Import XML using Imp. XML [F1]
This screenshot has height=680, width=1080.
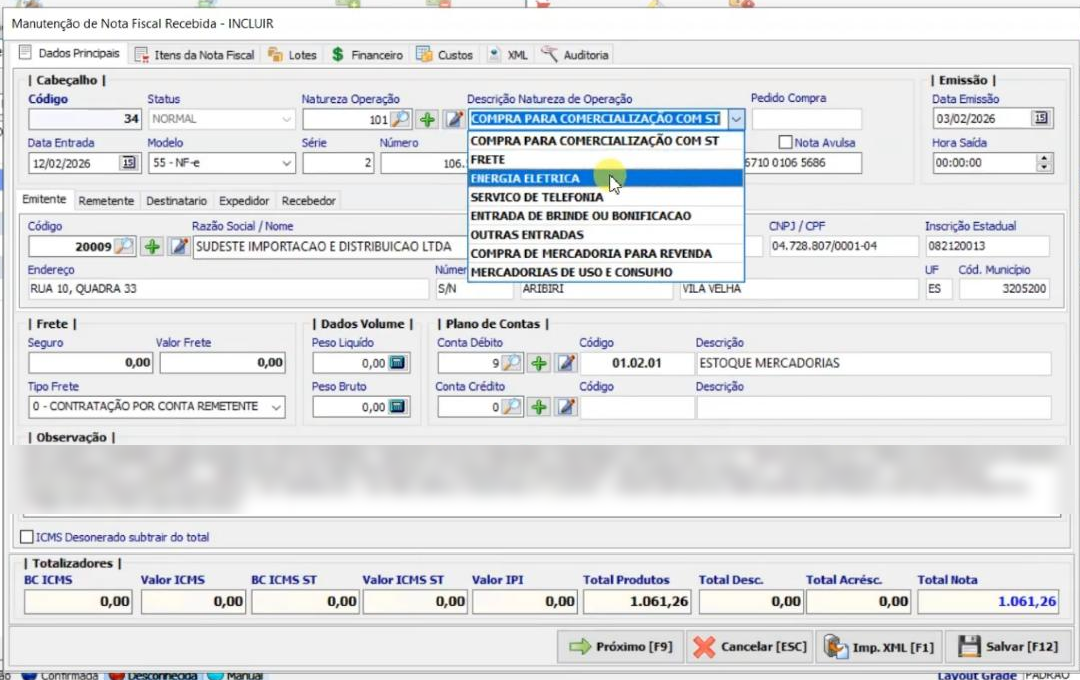[x=880, y=646]
